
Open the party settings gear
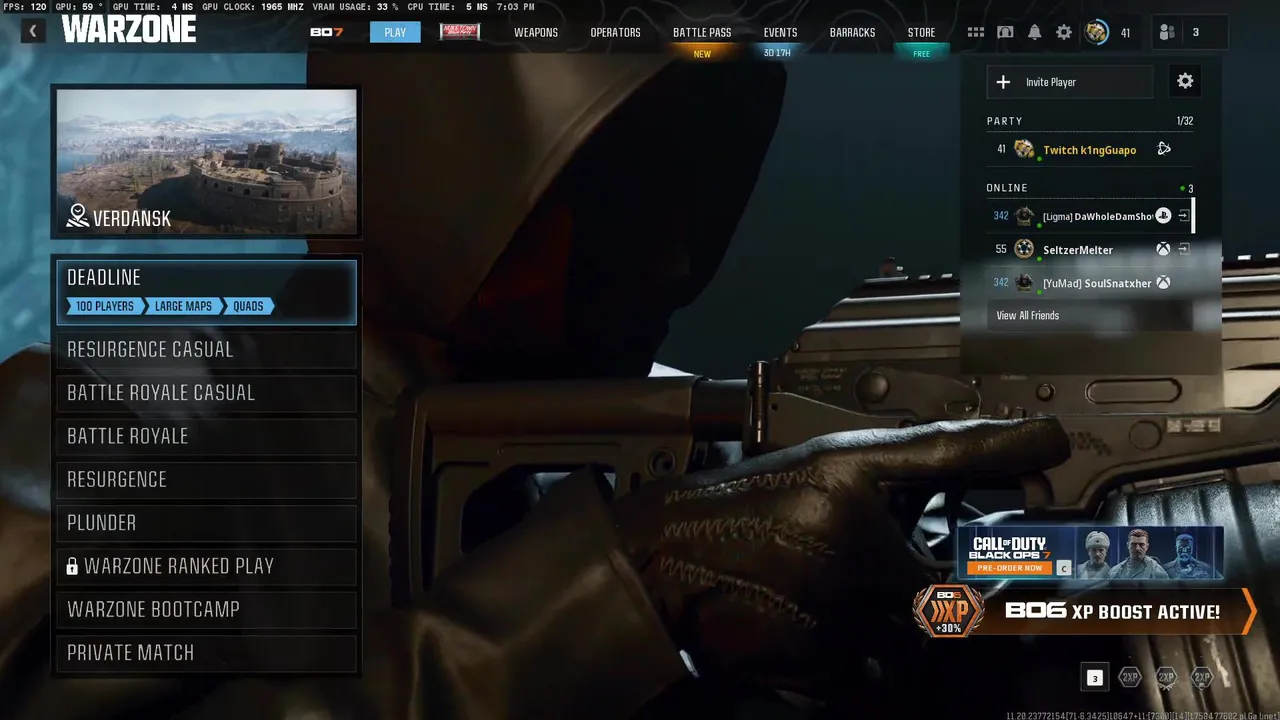click(1185, 82)
